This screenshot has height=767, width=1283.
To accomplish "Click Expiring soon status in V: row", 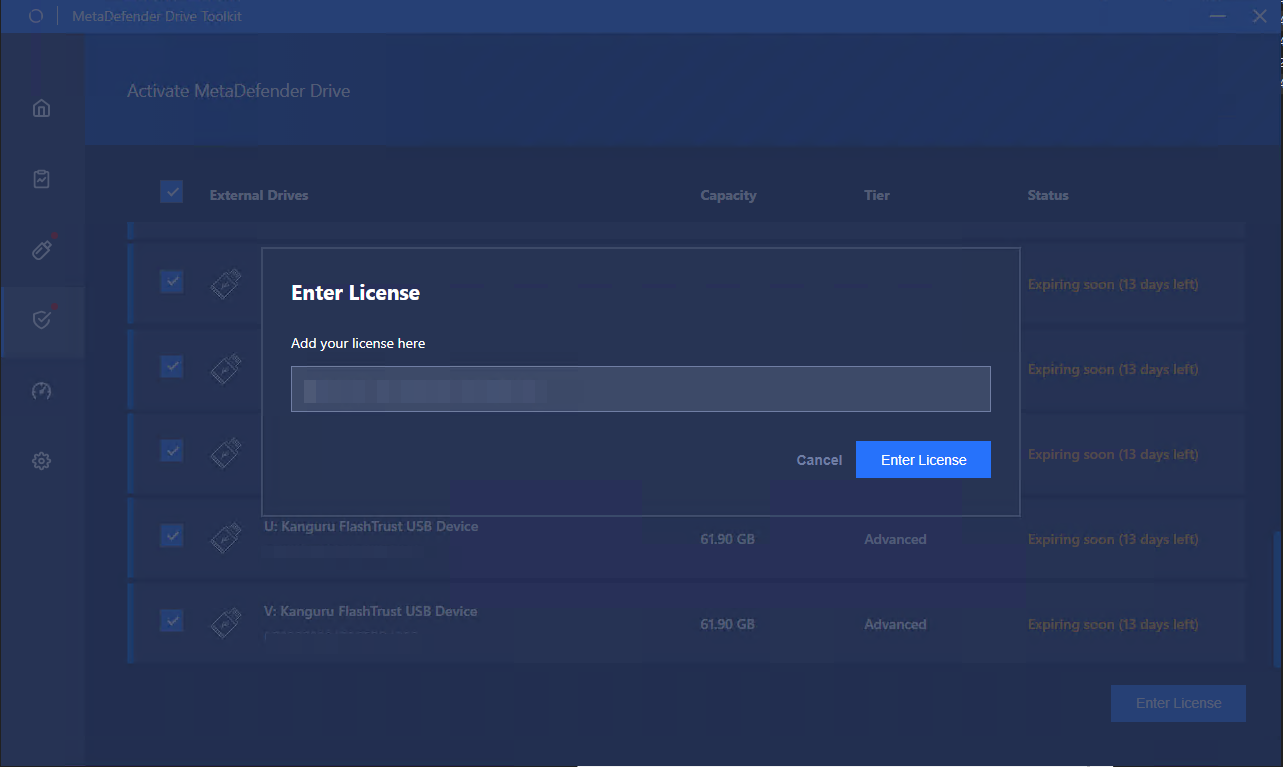I will tap(1113, 624).
